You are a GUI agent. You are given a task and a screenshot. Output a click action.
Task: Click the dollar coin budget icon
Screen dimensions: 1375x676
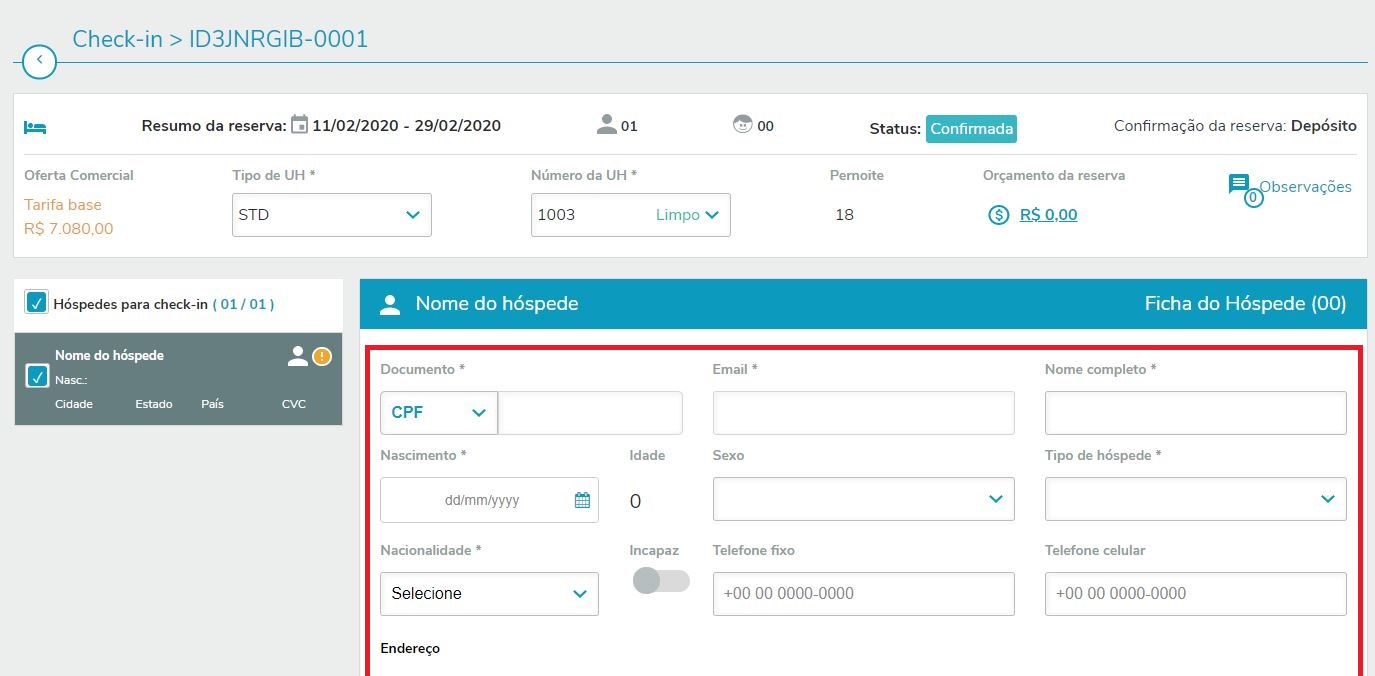click(x=998, y=215)
